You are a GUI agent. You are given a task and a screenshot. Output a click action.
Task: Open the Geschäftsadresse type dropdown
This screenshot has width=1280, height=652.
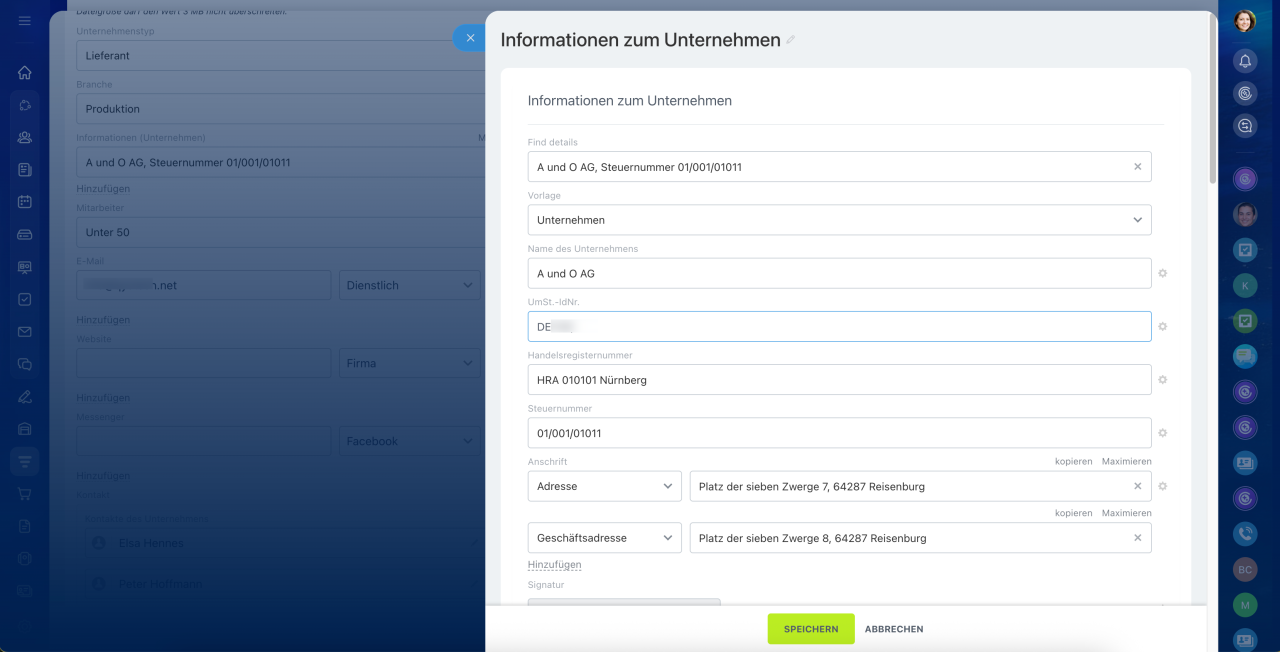coord(604,538)
